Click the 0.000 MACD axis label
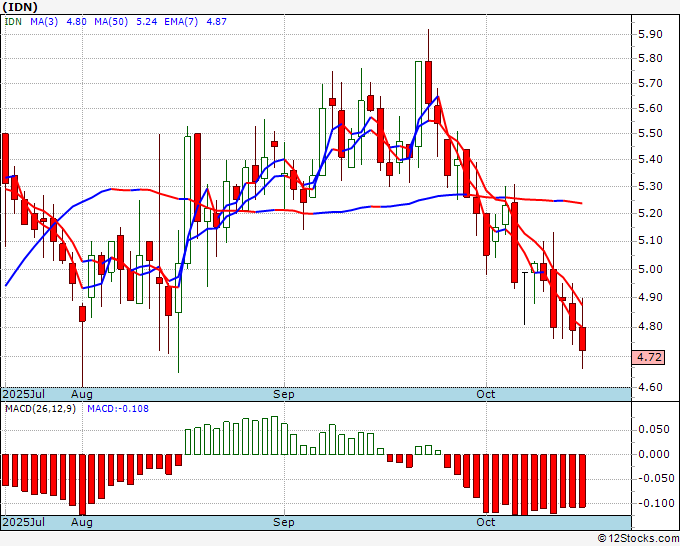 point(654,454)
